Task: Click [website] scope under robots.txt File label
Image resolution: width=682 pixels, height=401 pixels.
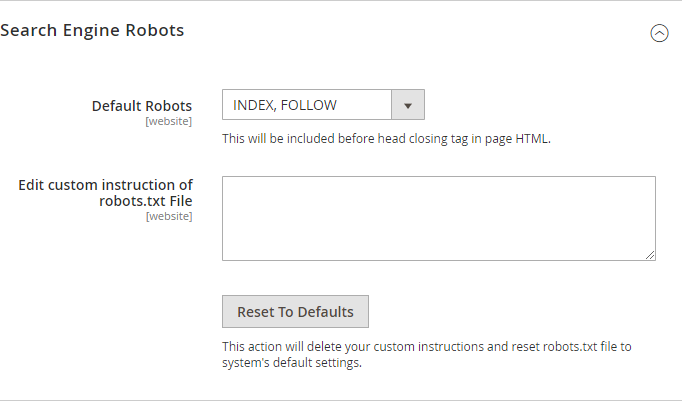Action: (168, 215)
